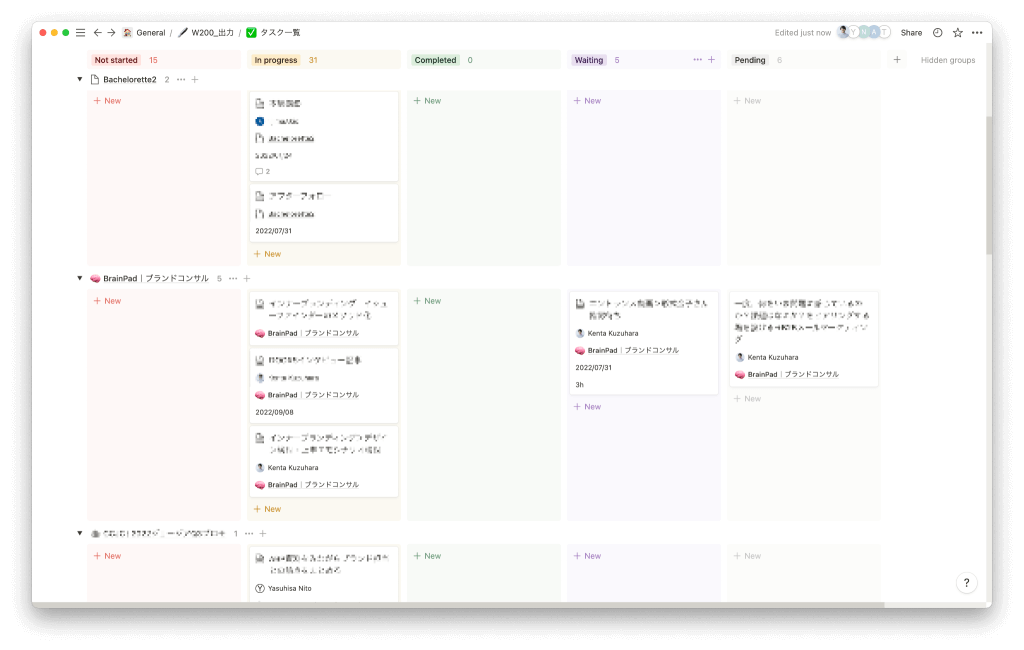
Task: Go back with the left arrow
Action: [97, 33]
